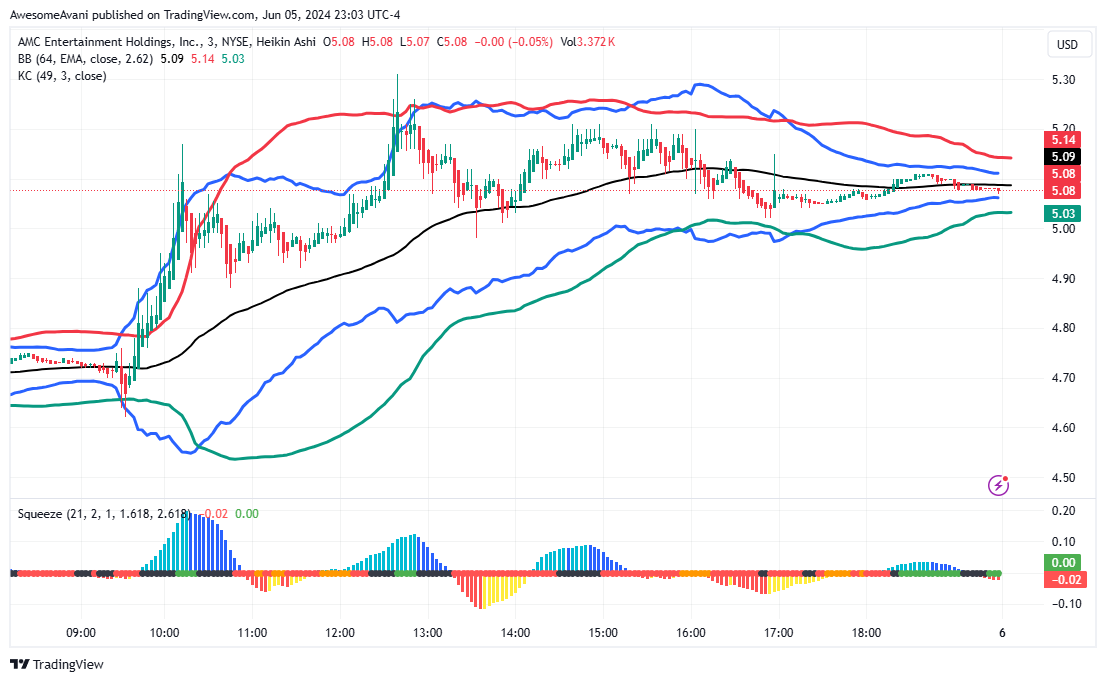Click the 13:00 time axis label
The width and height of the screenshot is (1106, 682).
pos(427,633)
